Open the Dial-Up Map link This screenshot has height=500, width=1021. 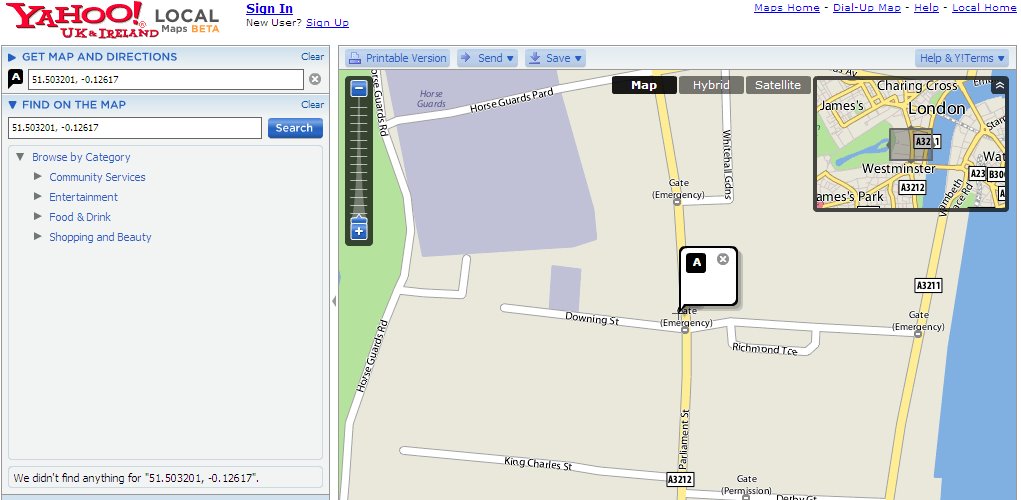pyautogui.click(x=867, y=8)
